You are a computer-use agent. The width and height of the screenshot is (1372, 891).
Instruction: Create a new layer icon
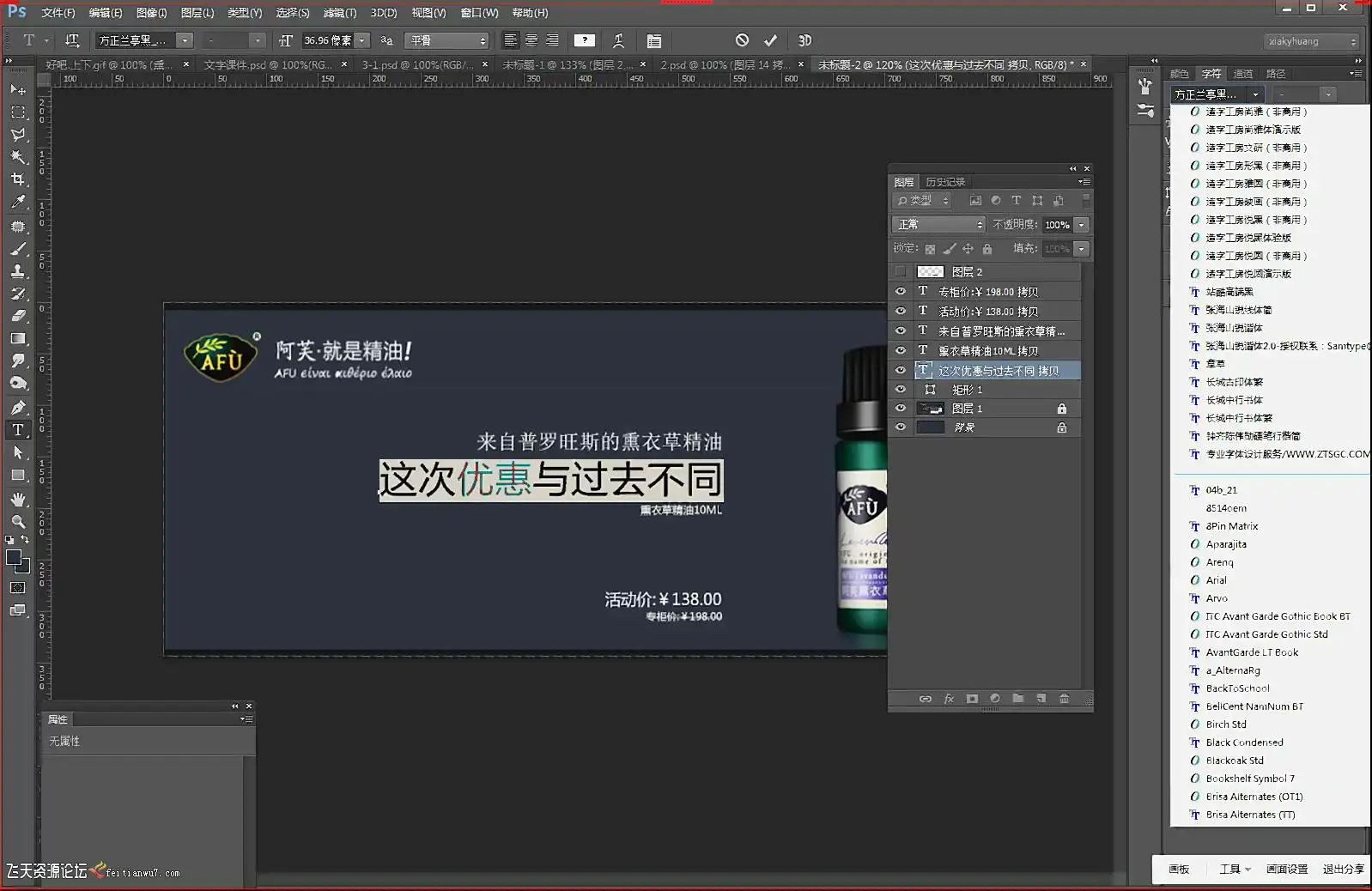[x=1041, y=699]
